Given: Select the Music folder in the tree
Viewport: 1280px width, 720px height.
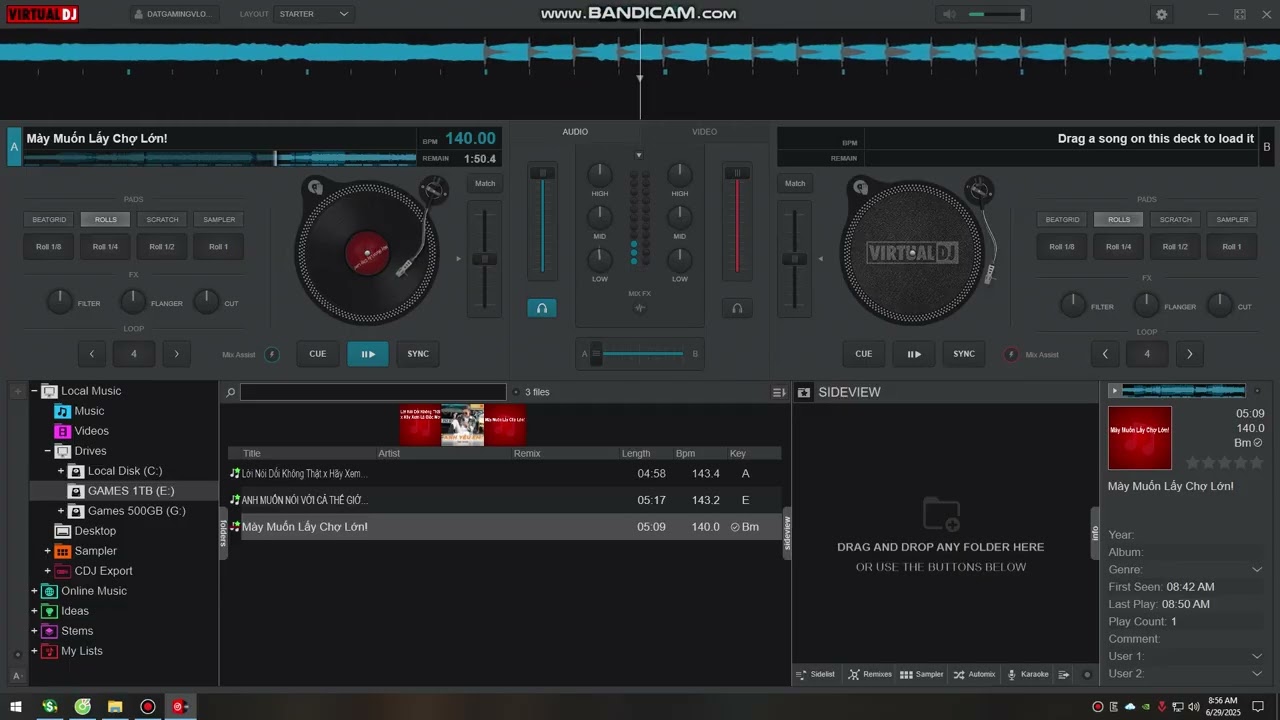Looking at the screenshot, I should (89, 411).
